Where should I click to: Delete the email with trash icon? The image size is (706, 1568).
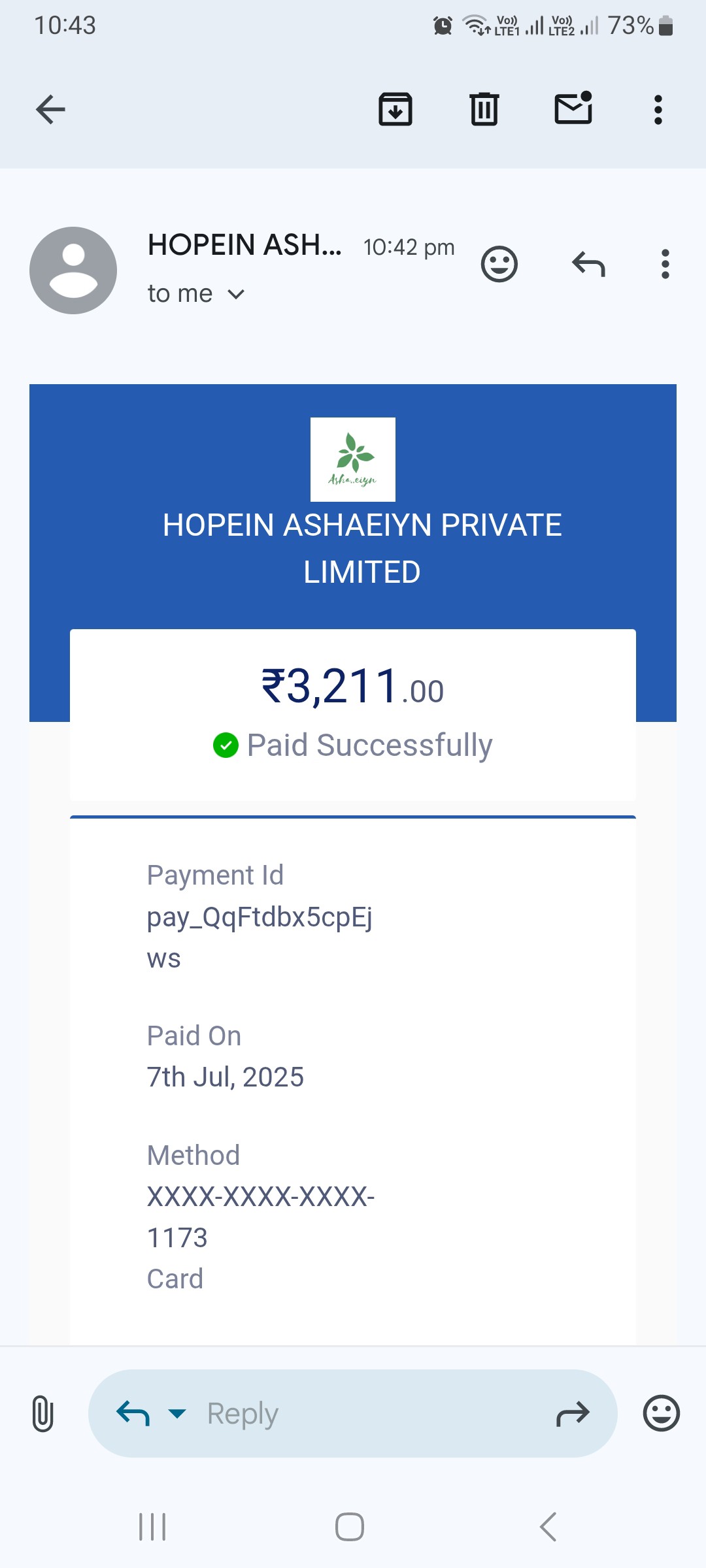tap(484, 109)
